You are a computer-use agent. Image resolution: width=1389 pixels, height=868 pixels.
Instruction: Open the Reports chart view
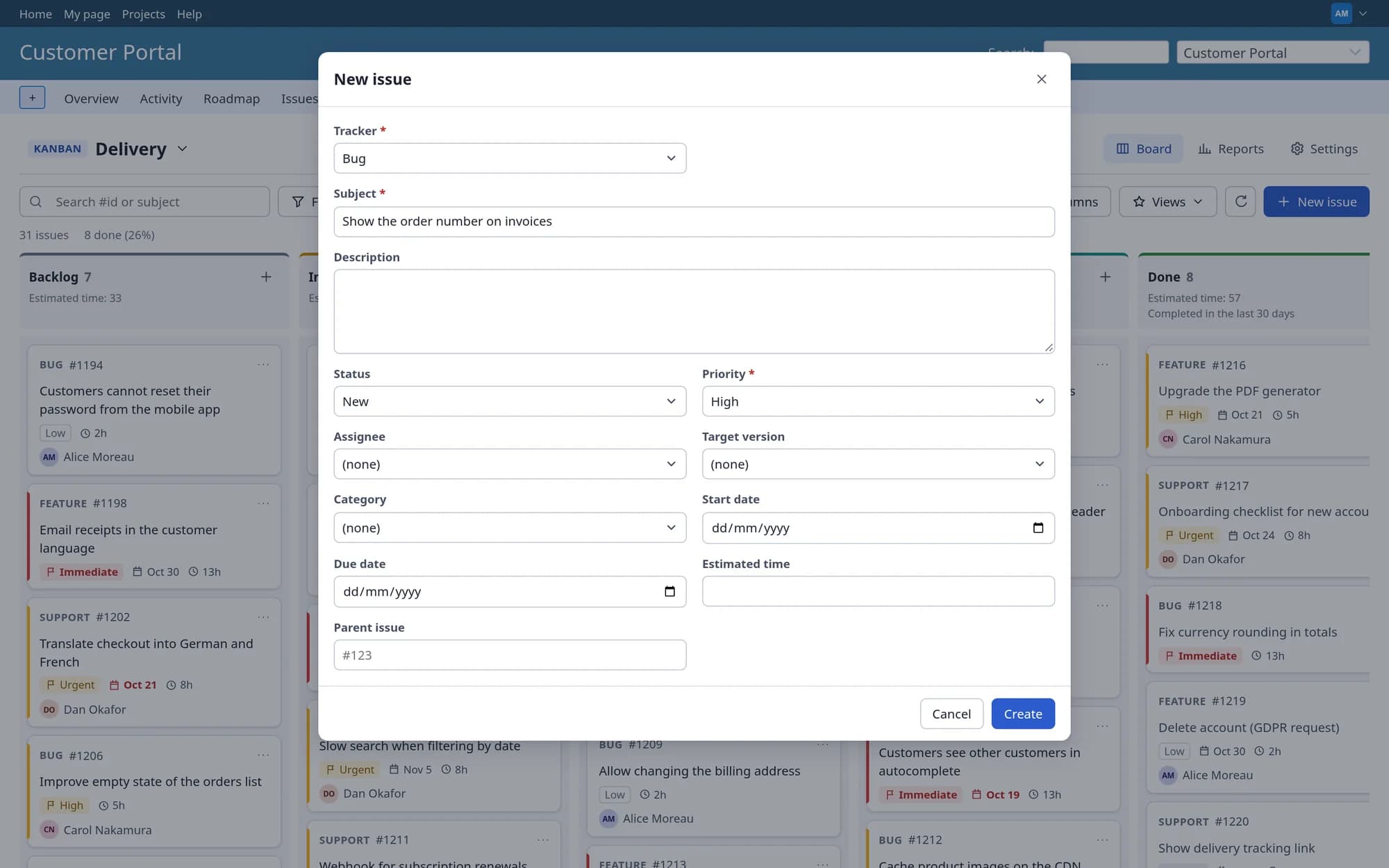(1231, 149)
